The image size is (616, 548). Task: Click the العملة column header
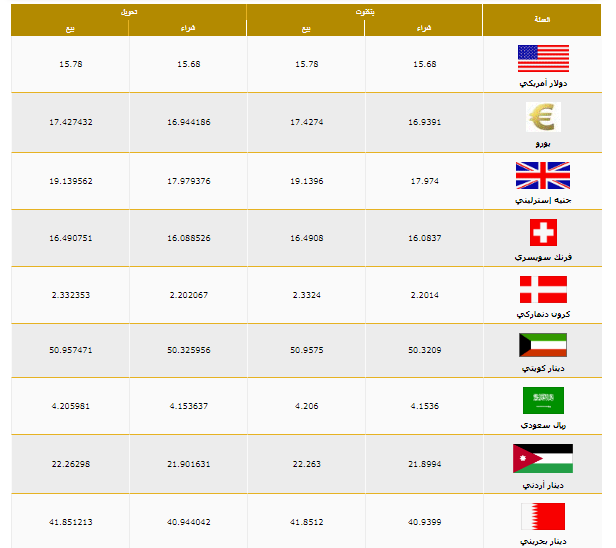pos(542,20)
